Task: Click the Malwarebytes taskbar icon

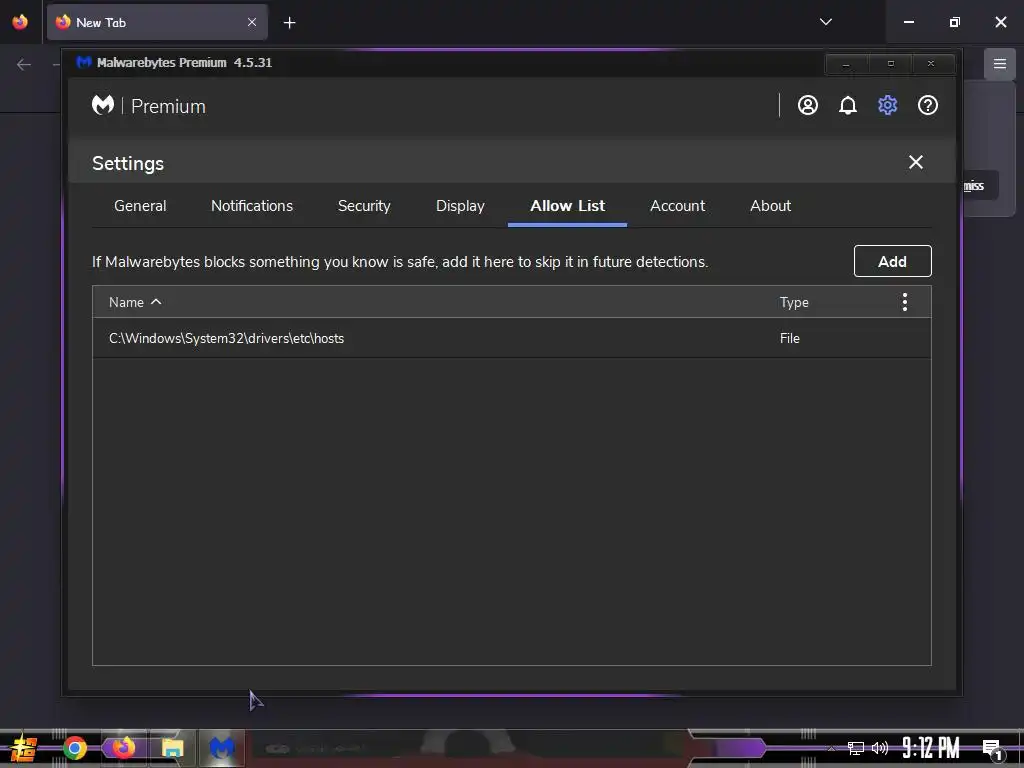Action: point(222,748)
